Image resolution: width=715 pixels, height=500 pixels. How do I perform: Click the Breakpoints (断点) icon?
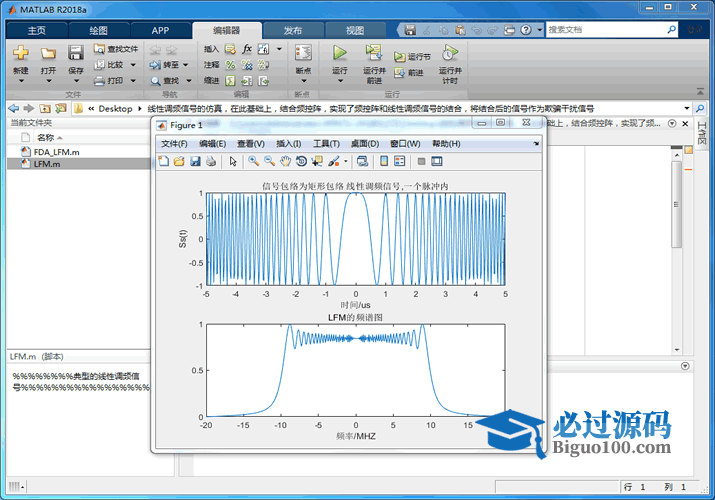pyautogui.click(x=303, y=53)
